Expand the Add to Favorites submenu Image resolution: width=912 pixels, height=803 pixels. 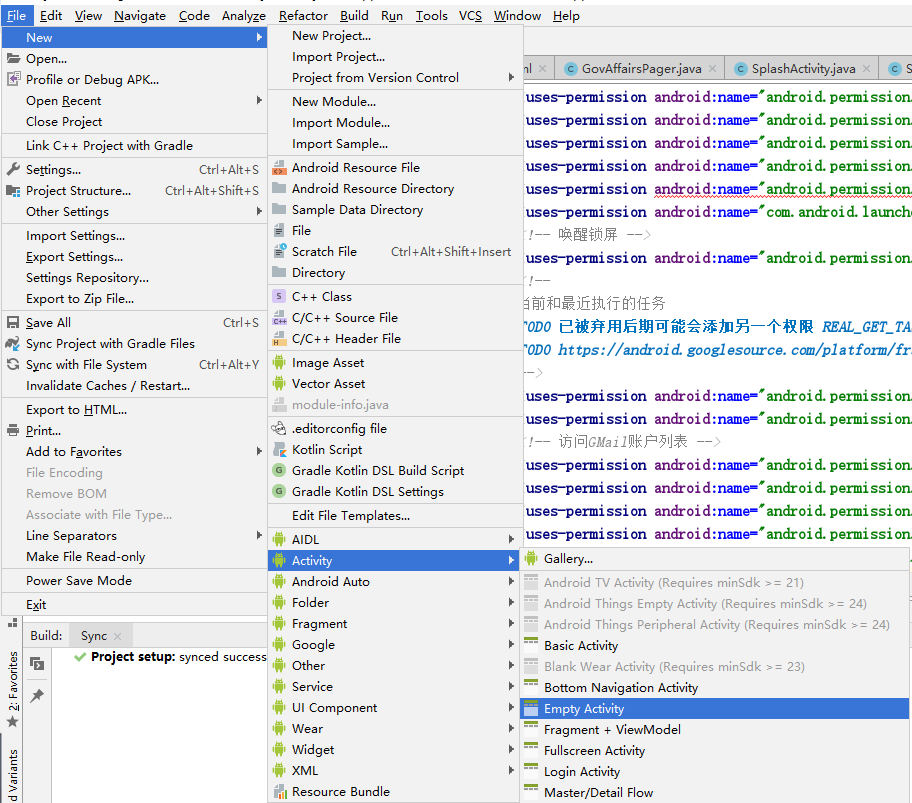259,451
